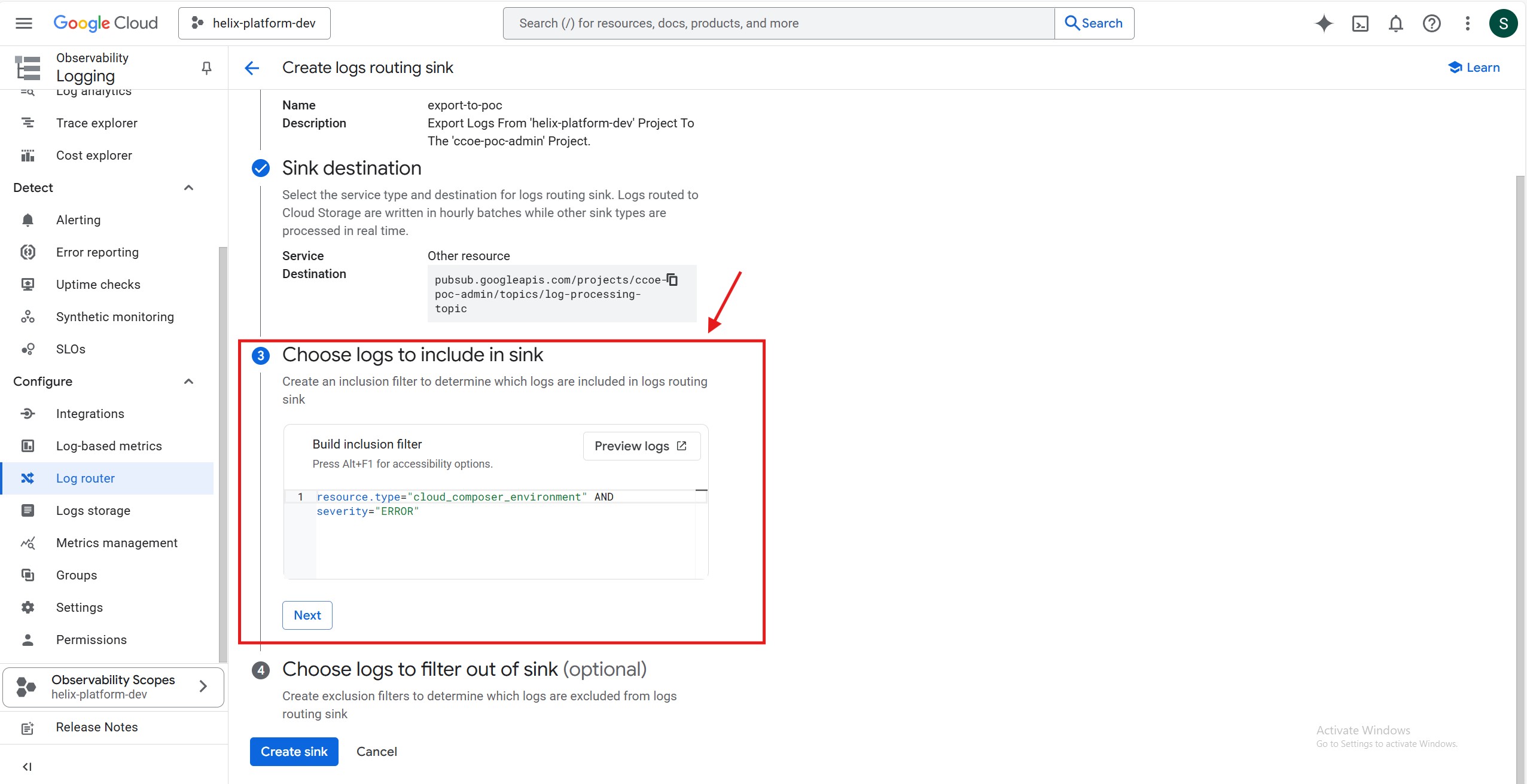Collapse the Configure section
The height and width of the screenshot is (784, 1527).
point(188,382)
